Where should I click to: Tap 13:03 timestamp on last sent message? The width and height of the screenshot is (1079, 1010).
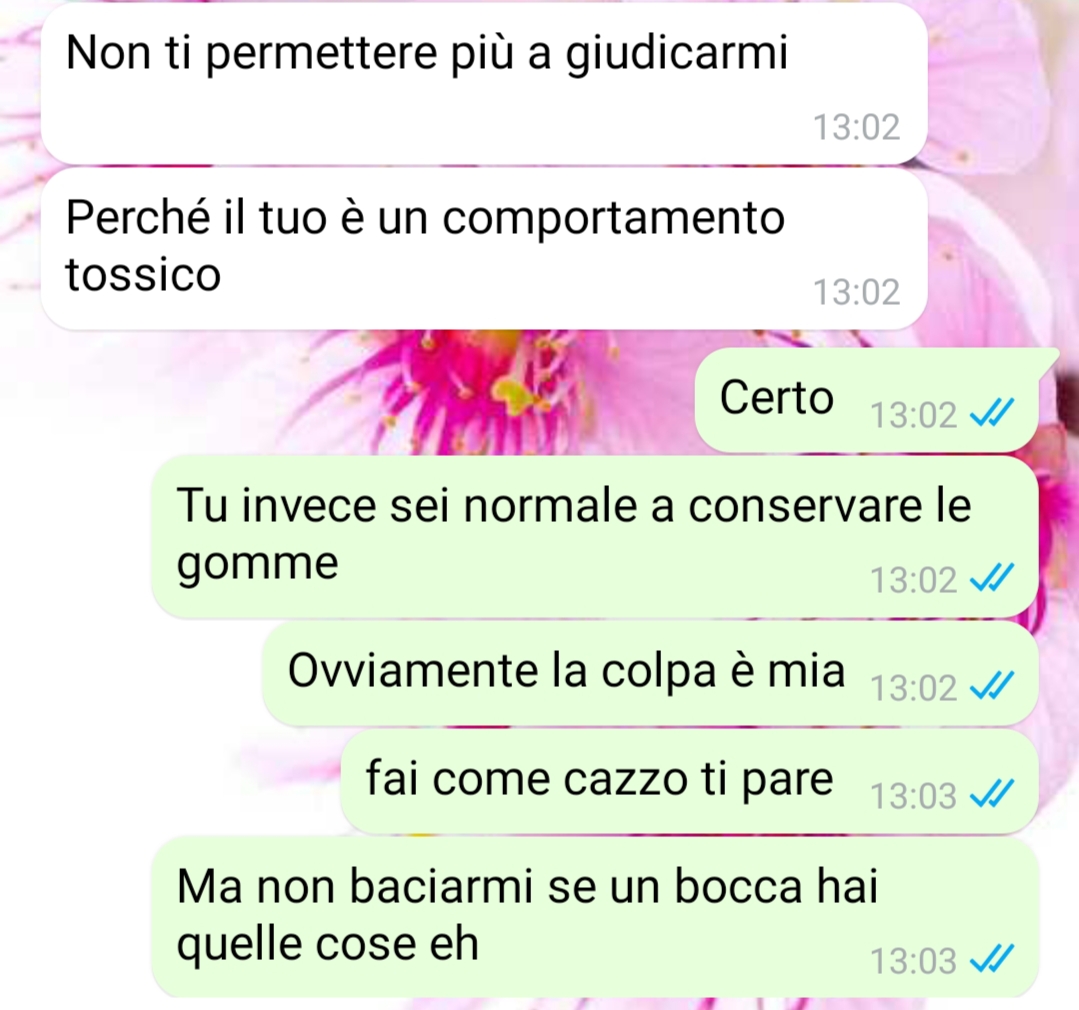(913, 960)
